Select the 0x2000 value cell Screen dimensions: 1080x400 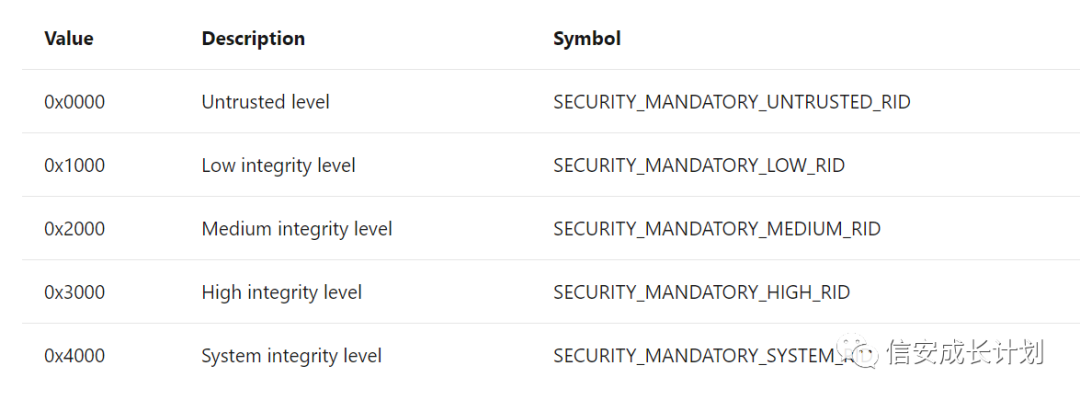pos(75,229)
